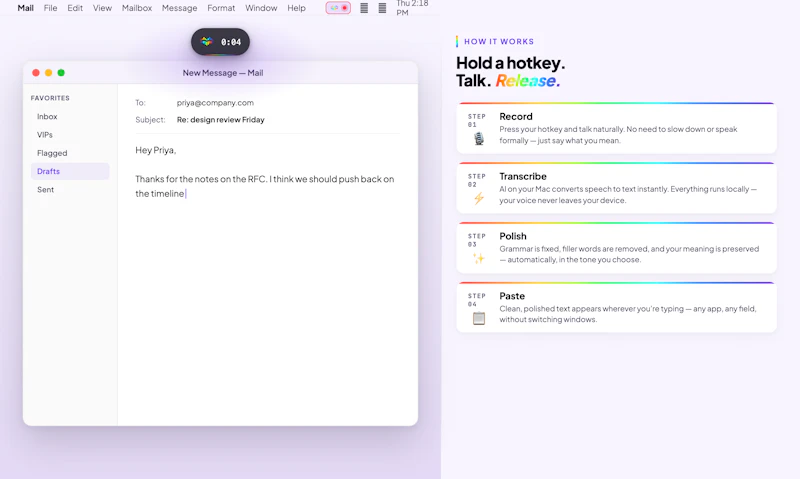
Task: Click the microphone icon in Step 01
Action: click(479, 138)
